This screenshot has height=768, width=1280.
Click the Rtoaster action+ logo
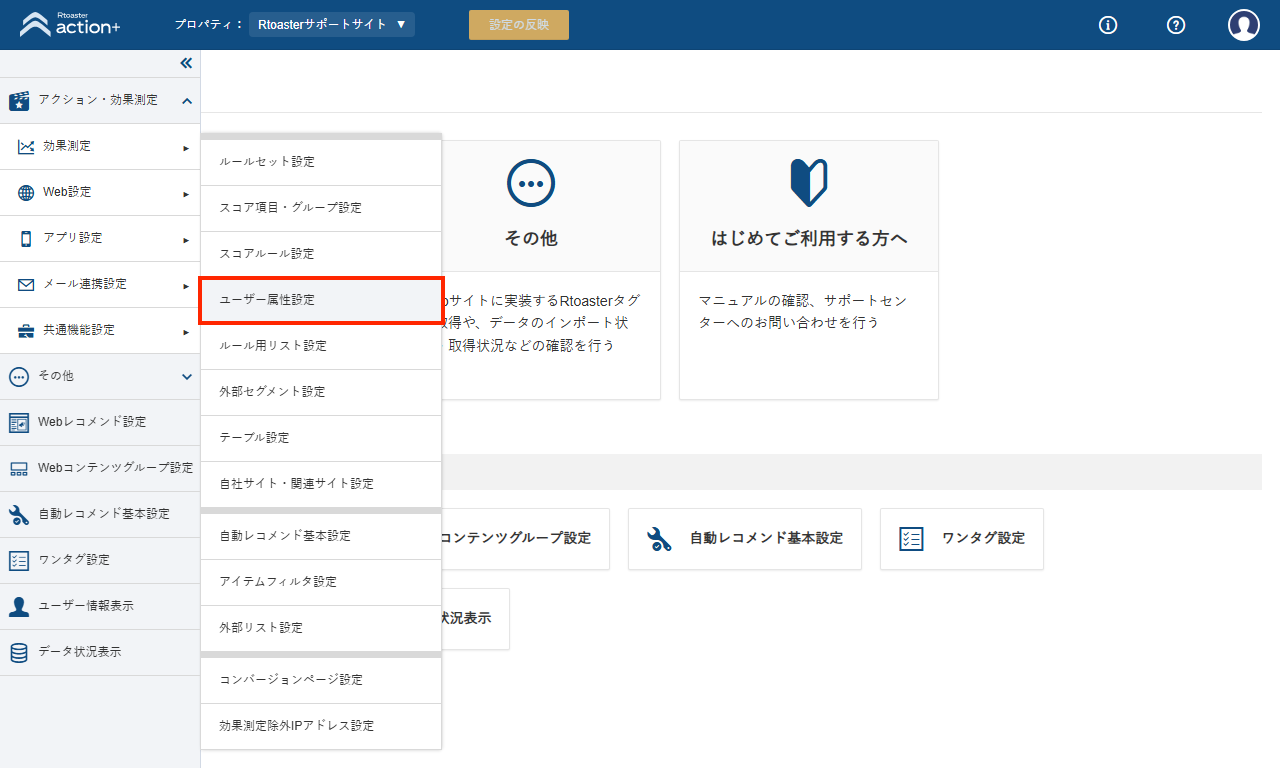[70, 24]
